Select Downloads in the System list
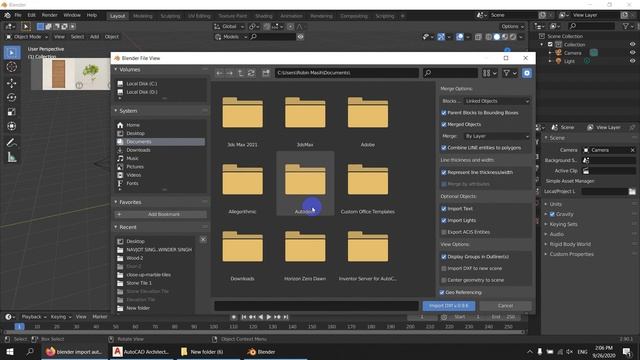 138,150
